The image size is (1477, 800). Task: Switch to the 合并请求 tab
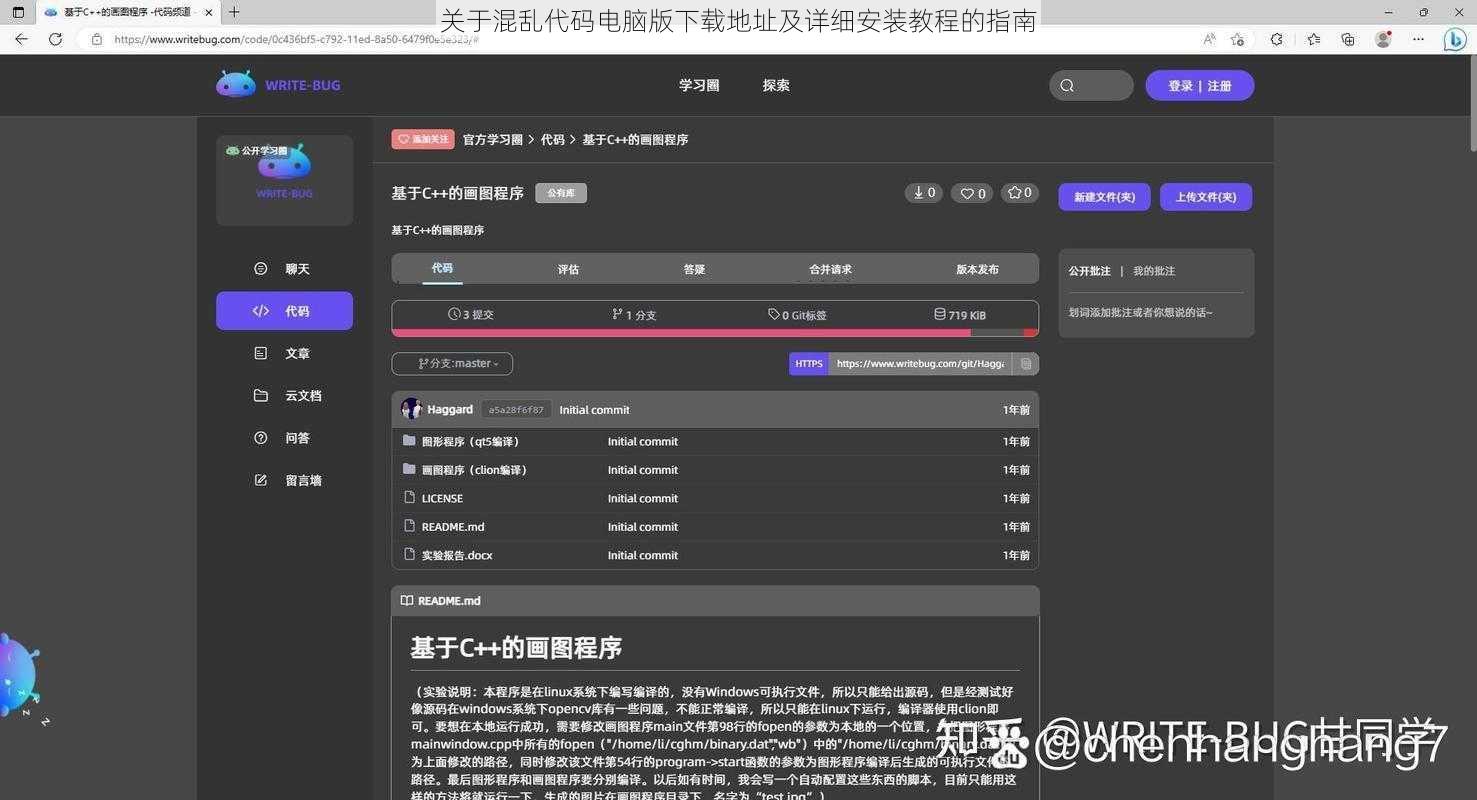[x=830, y=269]
